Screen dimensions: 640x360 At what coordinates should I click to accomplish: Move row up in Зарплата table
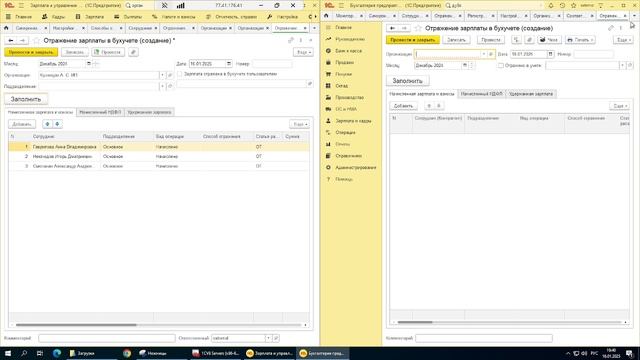click(x=47, y=124)
